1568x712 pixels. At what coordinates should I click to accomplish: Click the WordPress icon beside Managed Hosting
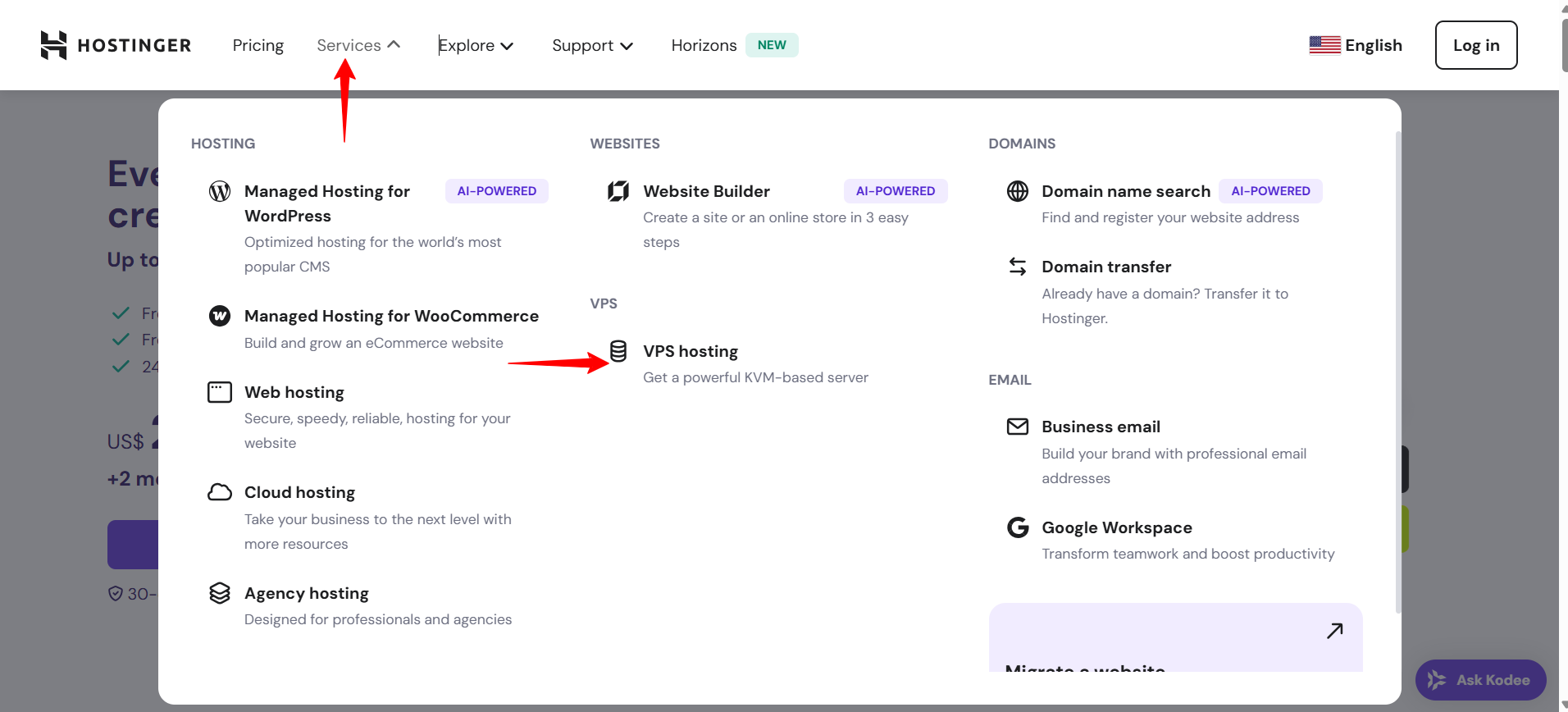point(220,191)
